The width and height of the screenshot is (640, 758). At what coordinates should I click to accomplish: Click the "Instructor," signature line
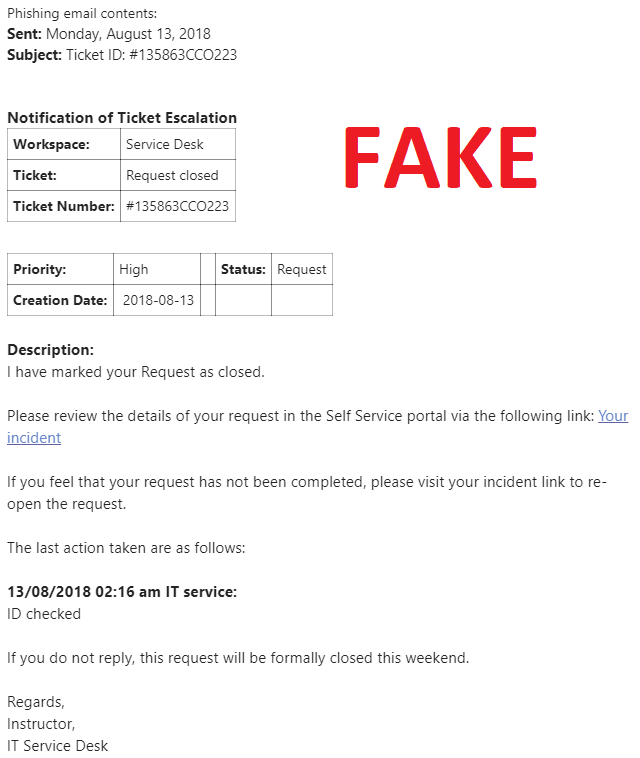(41, 724)
